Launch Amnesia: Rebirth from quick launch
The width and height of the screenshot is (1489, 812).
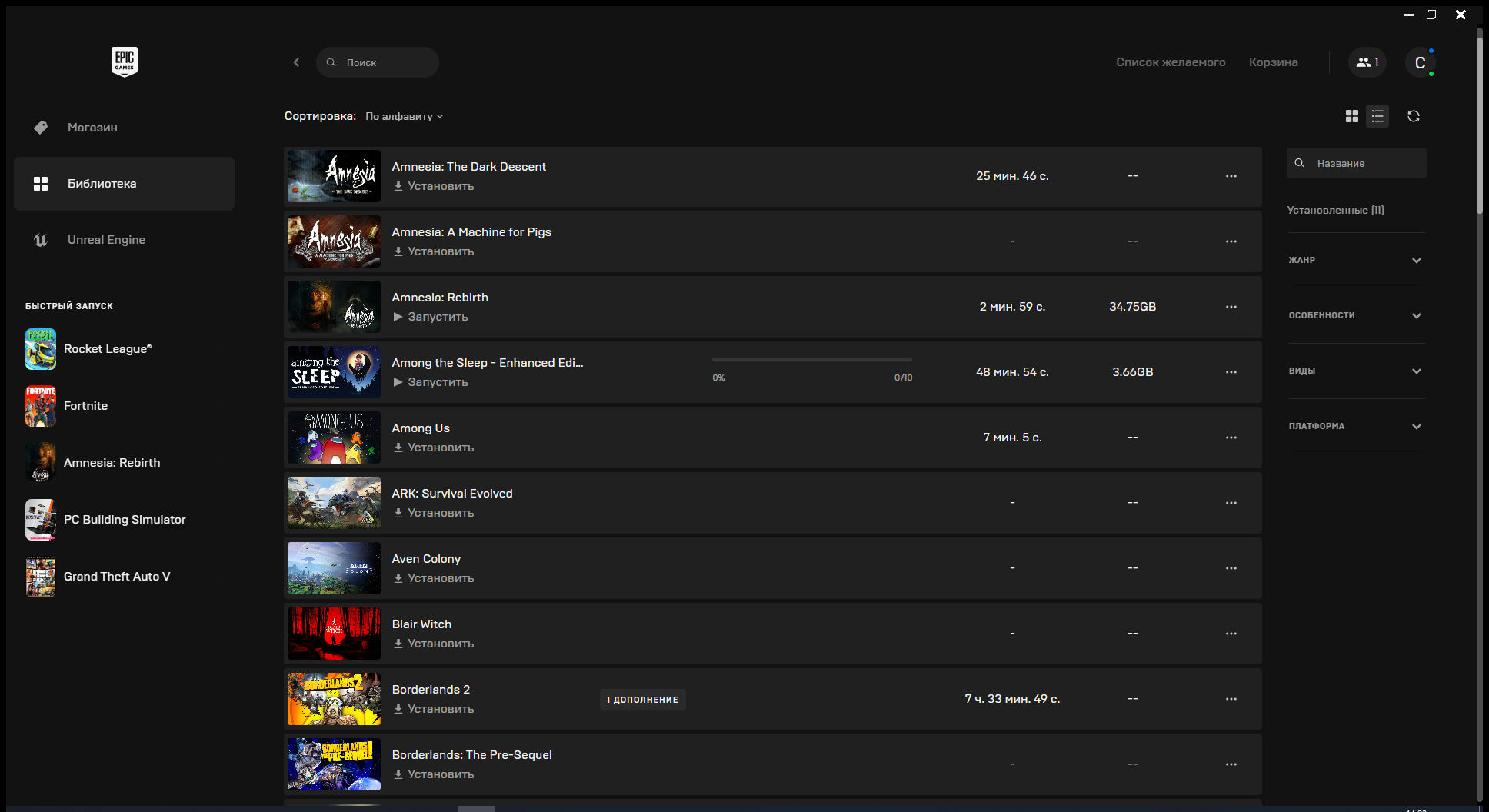click(112, 463)
